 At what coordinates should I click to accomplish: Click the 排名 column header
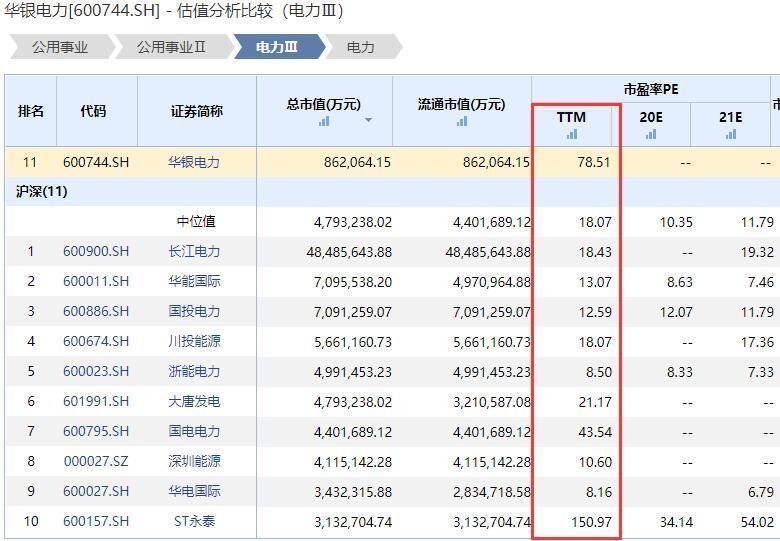click(x=31, y=111)
